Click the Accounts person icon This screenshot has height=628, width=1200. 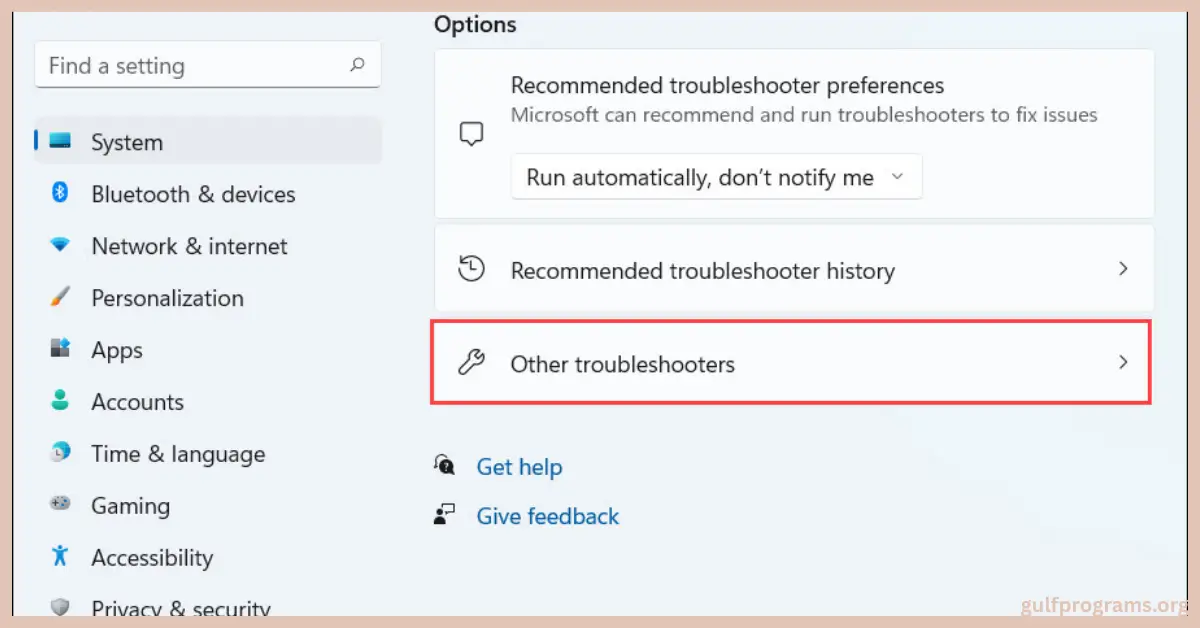pyautogui.click(x=60, y=401)
